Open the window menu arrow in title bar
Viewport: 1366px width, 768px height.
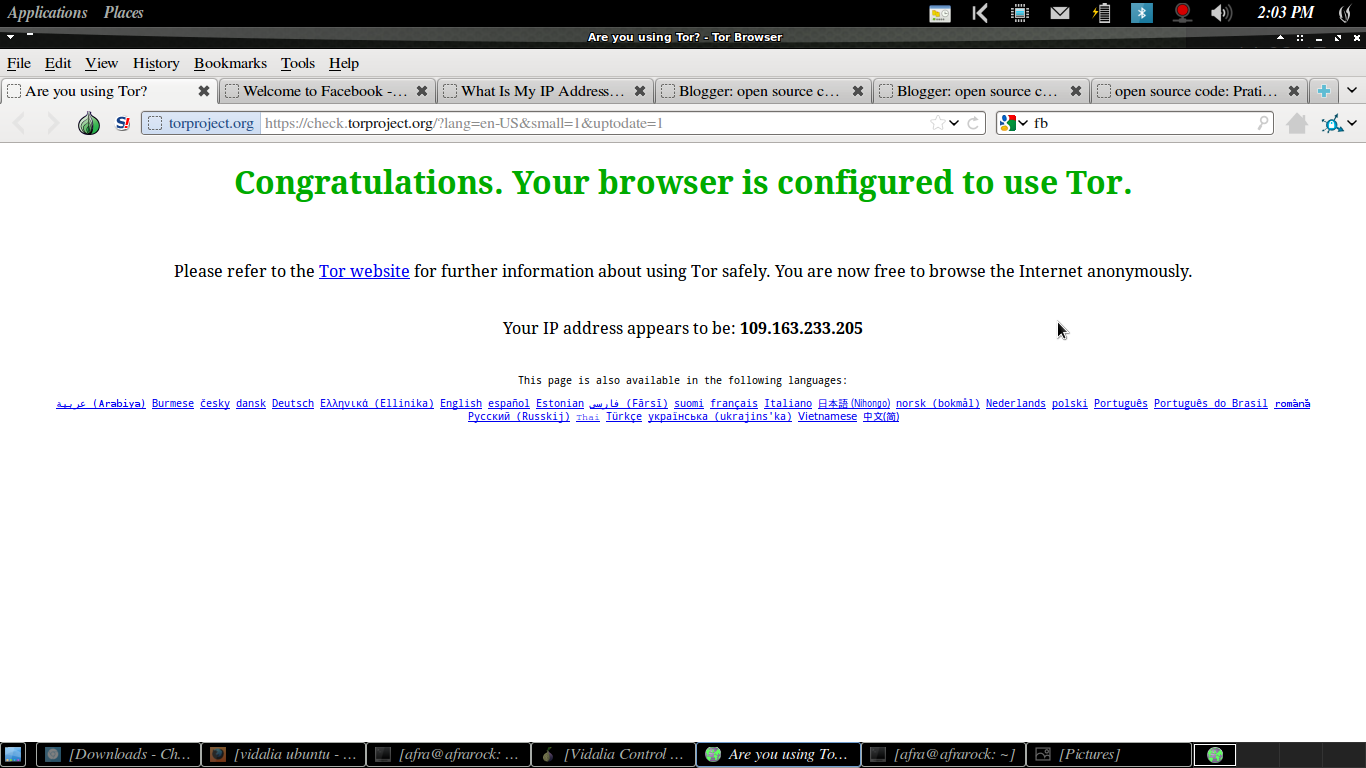point(10,37)
